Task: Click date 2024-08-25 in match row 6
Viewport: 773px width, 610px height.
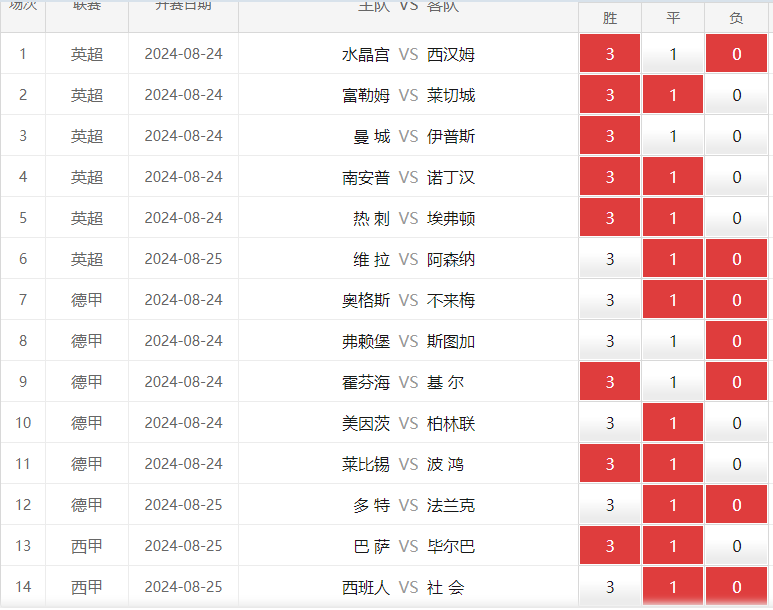Action: (x=183, y=258)
